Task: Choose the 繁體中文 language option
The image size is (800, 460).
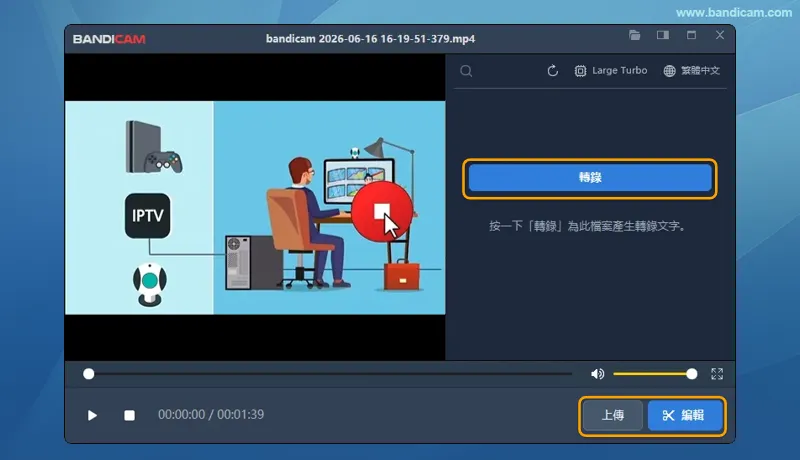Action: (691, 71)
